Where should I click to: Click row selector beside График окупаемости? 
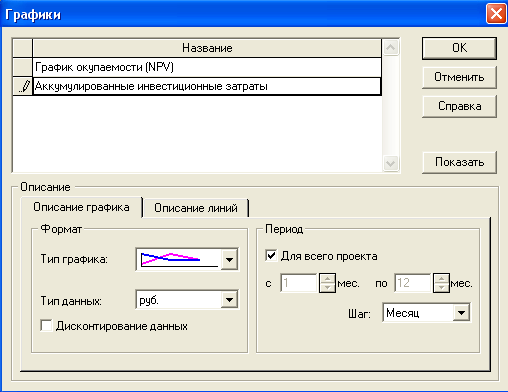click(x=23, y=67)
